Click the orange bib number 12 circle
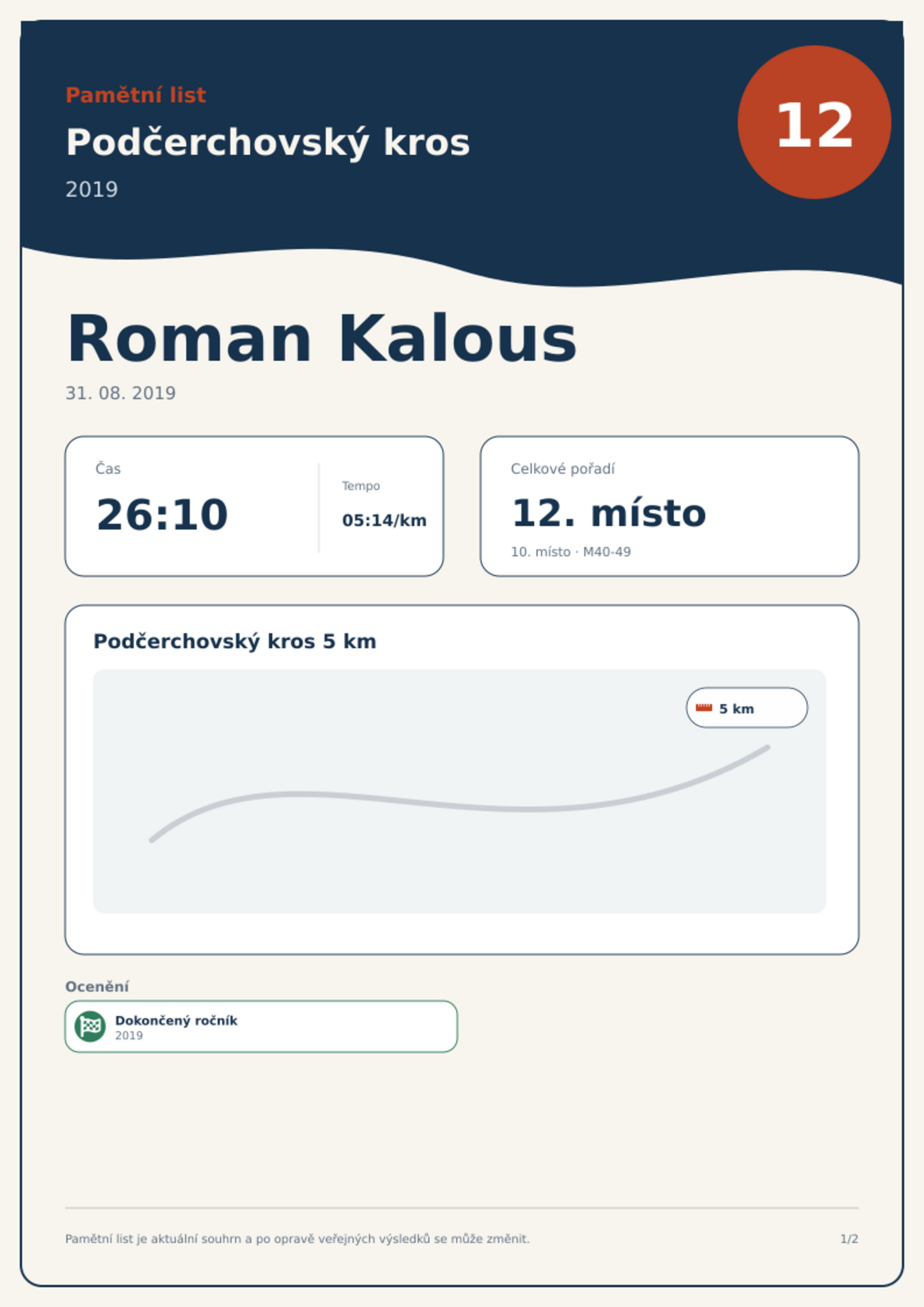Viewport: 924px width, 1307px height. point(814,122)
